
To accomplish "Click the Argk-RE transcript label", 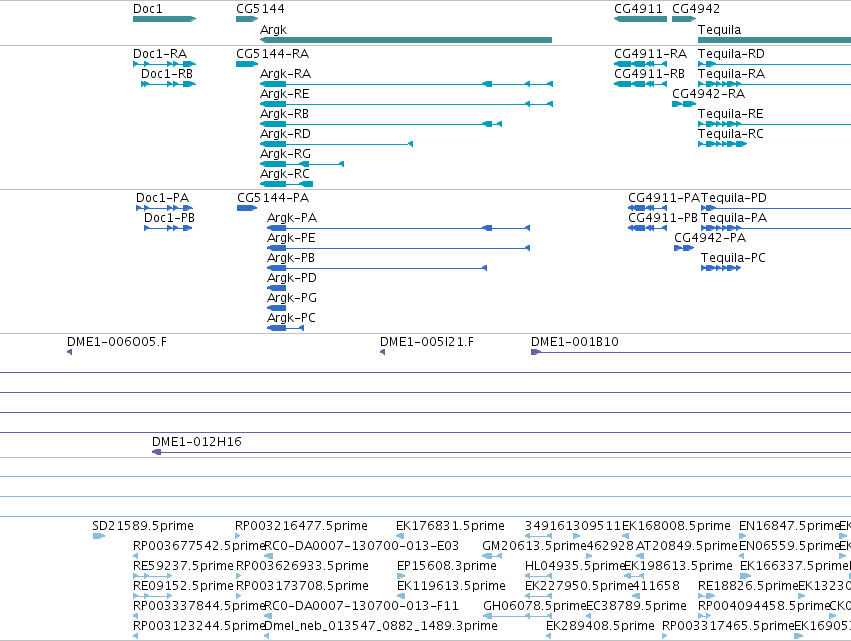I will click(x=285, y=94).
